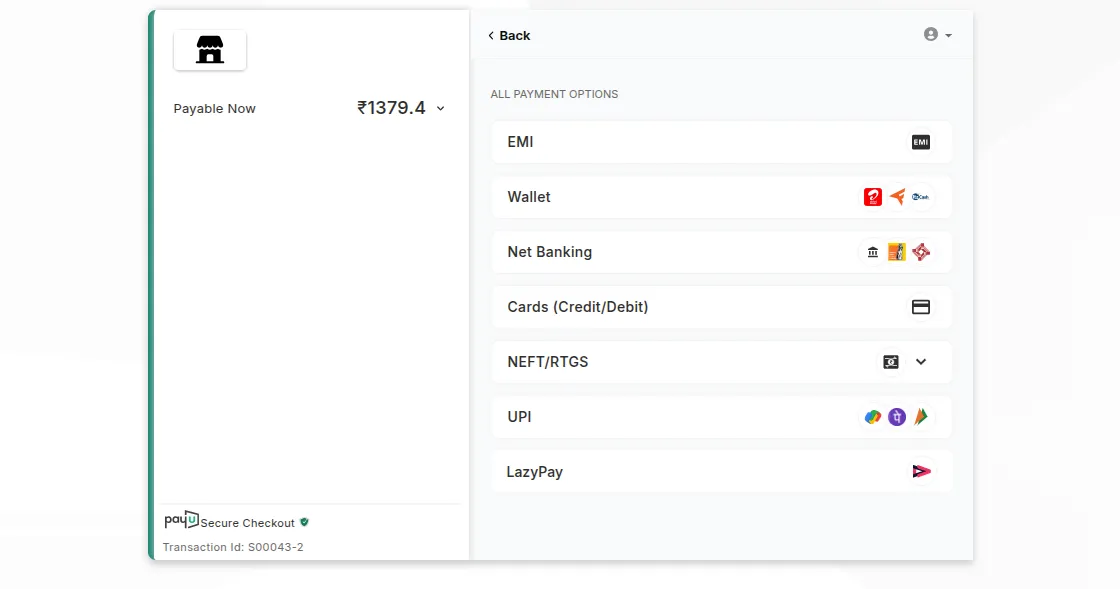1120x589 pixels.
Task: Click the bank building icon under Net Banking
Action: pos(873,252)
